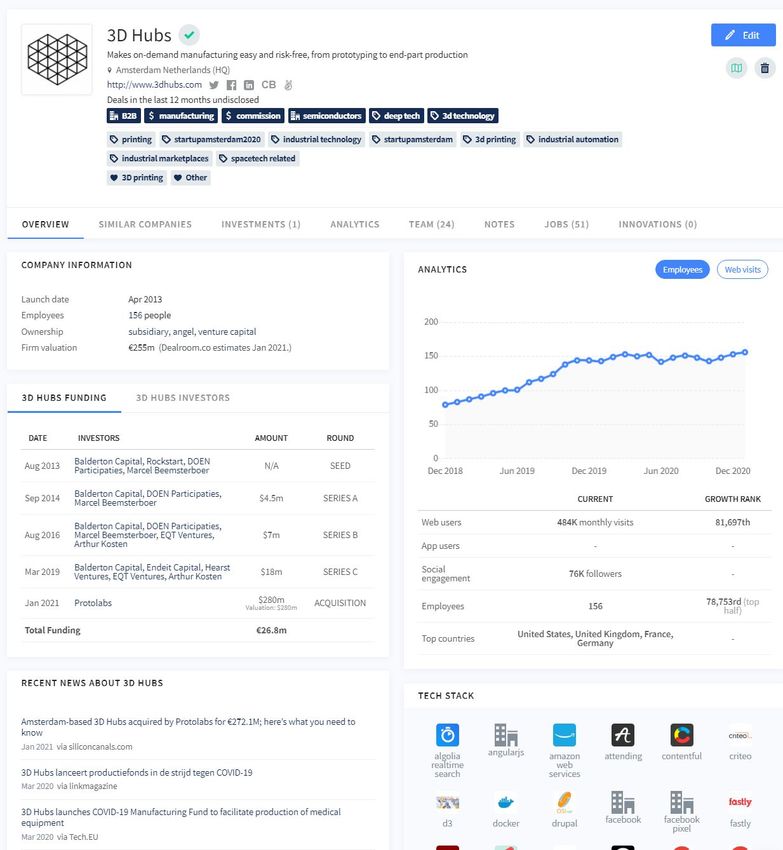The width and height of the screenshot is (783, 850).
Task: Click the 3D Hubs cube logo
Action: point(57,60)
